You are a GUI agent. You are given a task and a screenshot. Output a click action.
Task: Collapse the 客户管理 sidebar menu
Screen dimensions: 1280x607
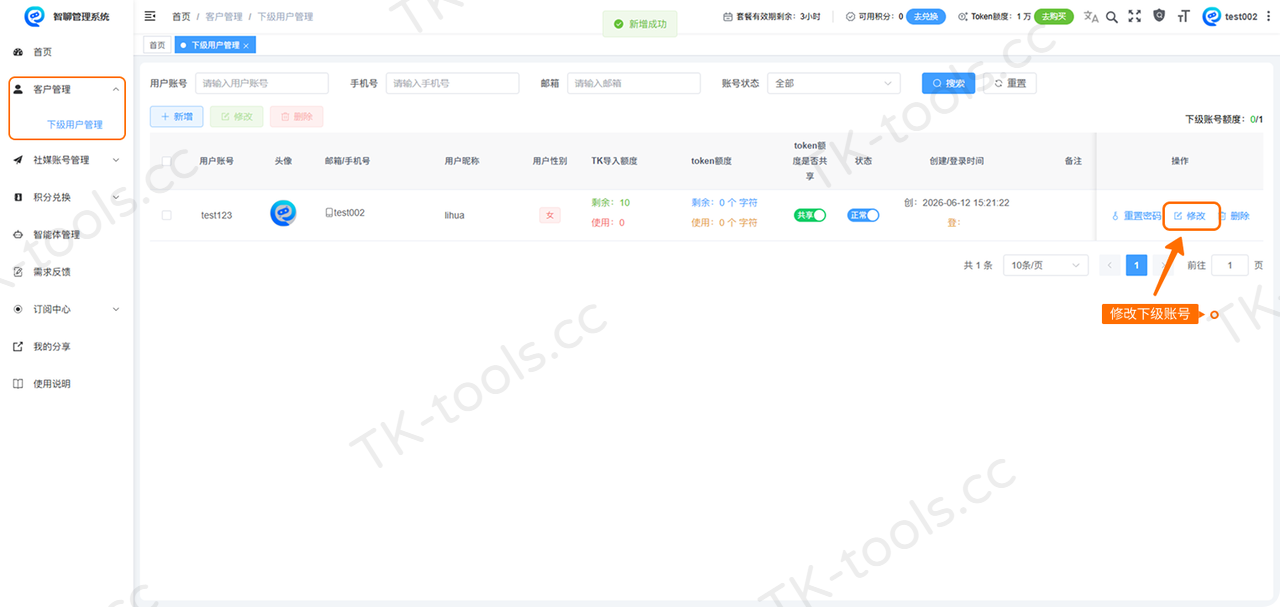67,90
